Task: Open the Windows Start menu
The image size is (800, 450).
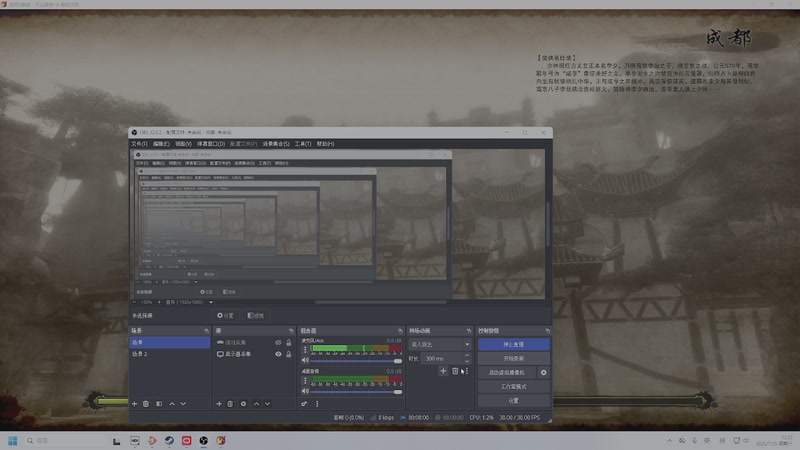Action: [13, 440]
